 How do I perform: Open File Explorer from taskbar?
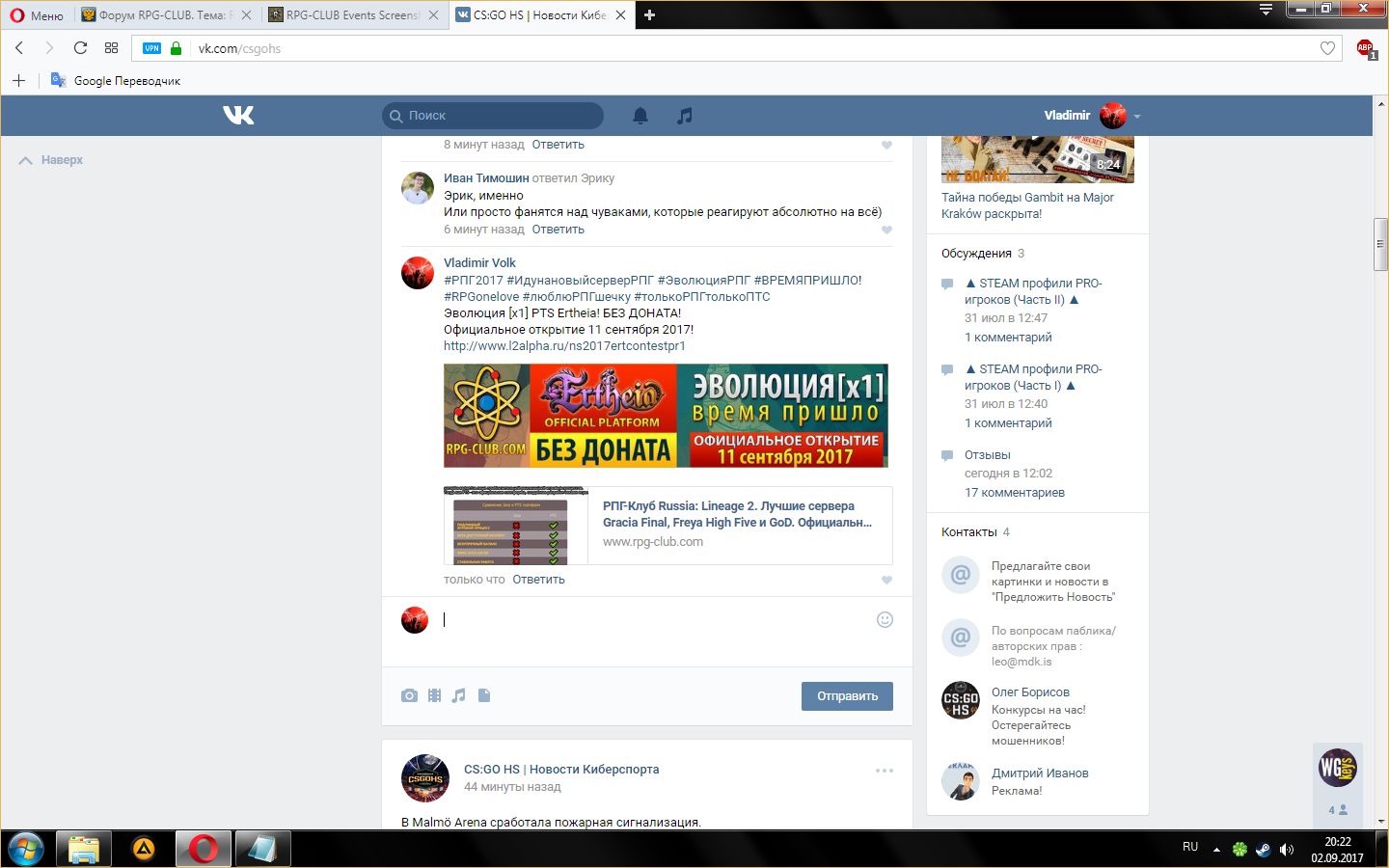pos(84,849)
